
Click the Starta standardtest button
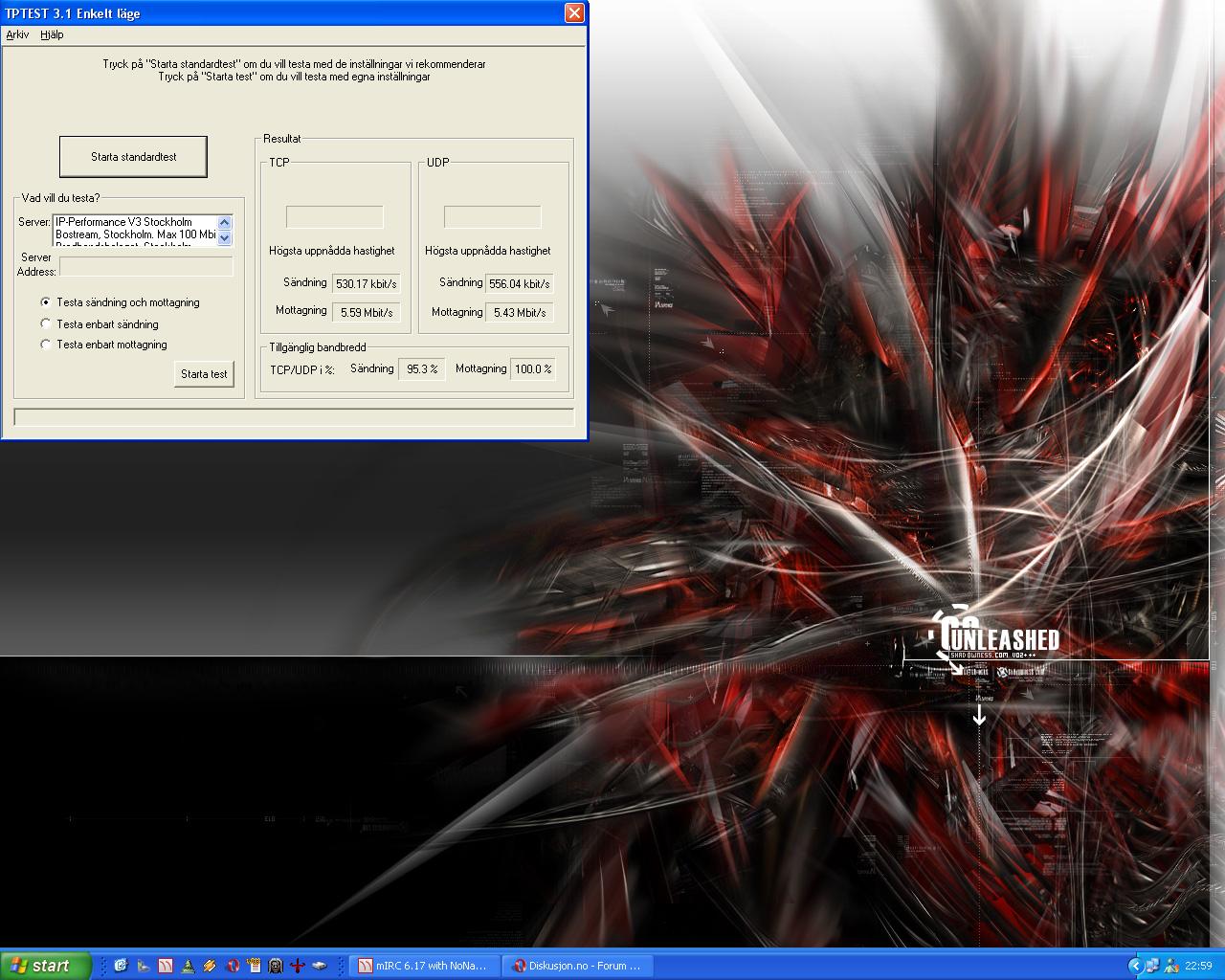tap(133, 157)
